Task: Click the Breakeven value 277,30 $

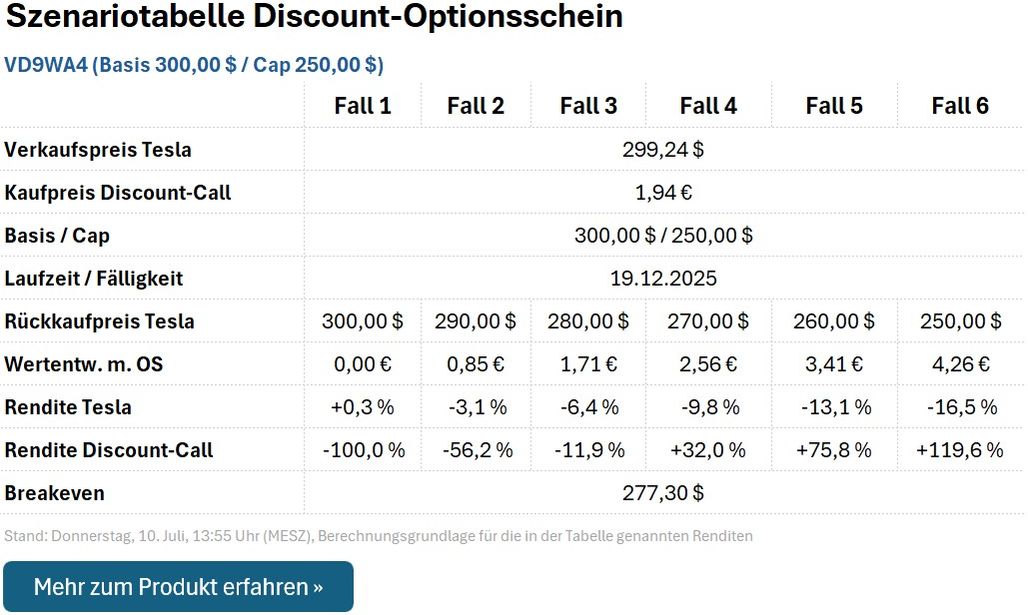Action: 663,493
